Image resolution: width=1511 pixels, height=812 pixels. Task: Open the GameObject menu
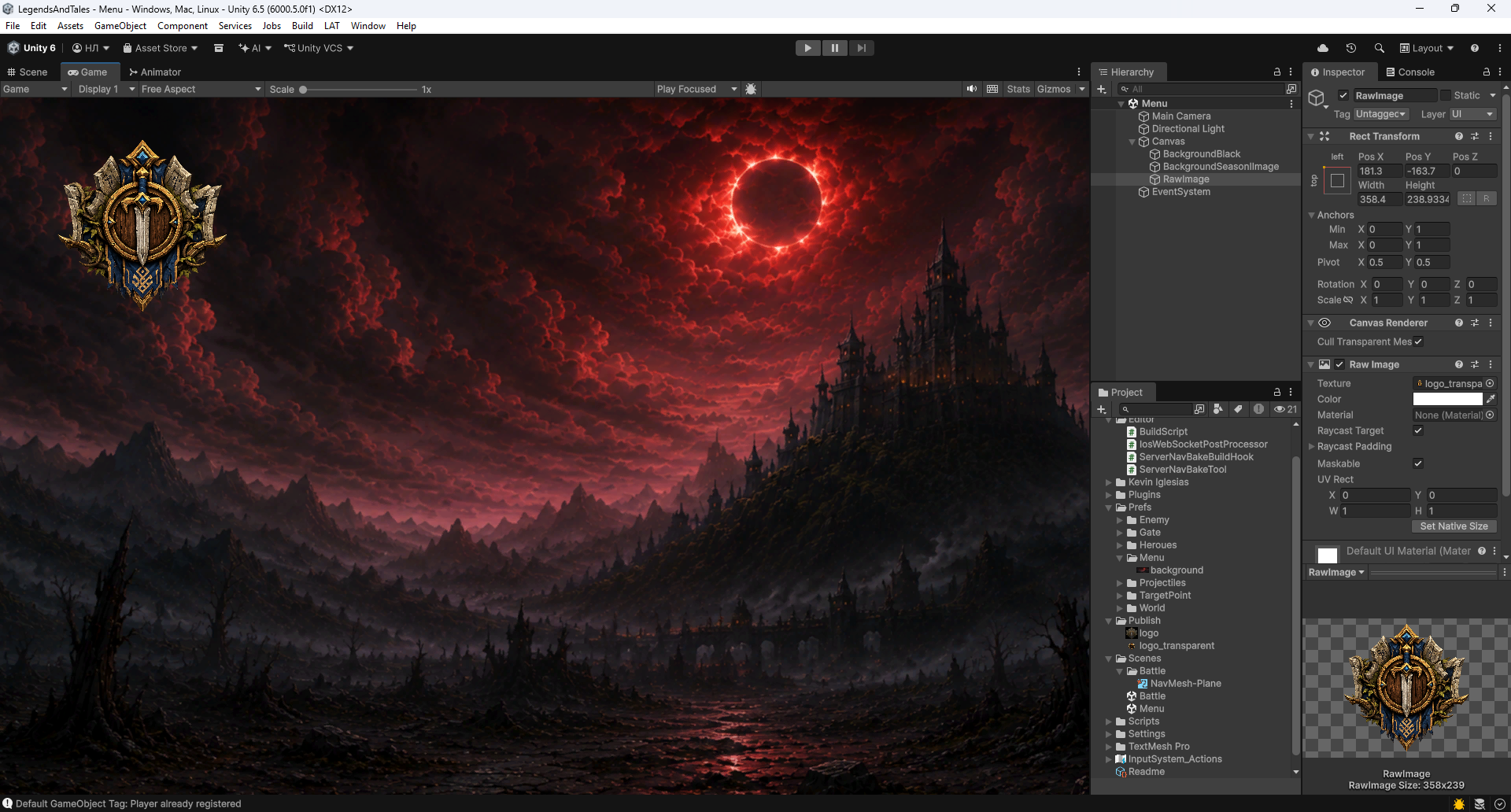(120, 25)
